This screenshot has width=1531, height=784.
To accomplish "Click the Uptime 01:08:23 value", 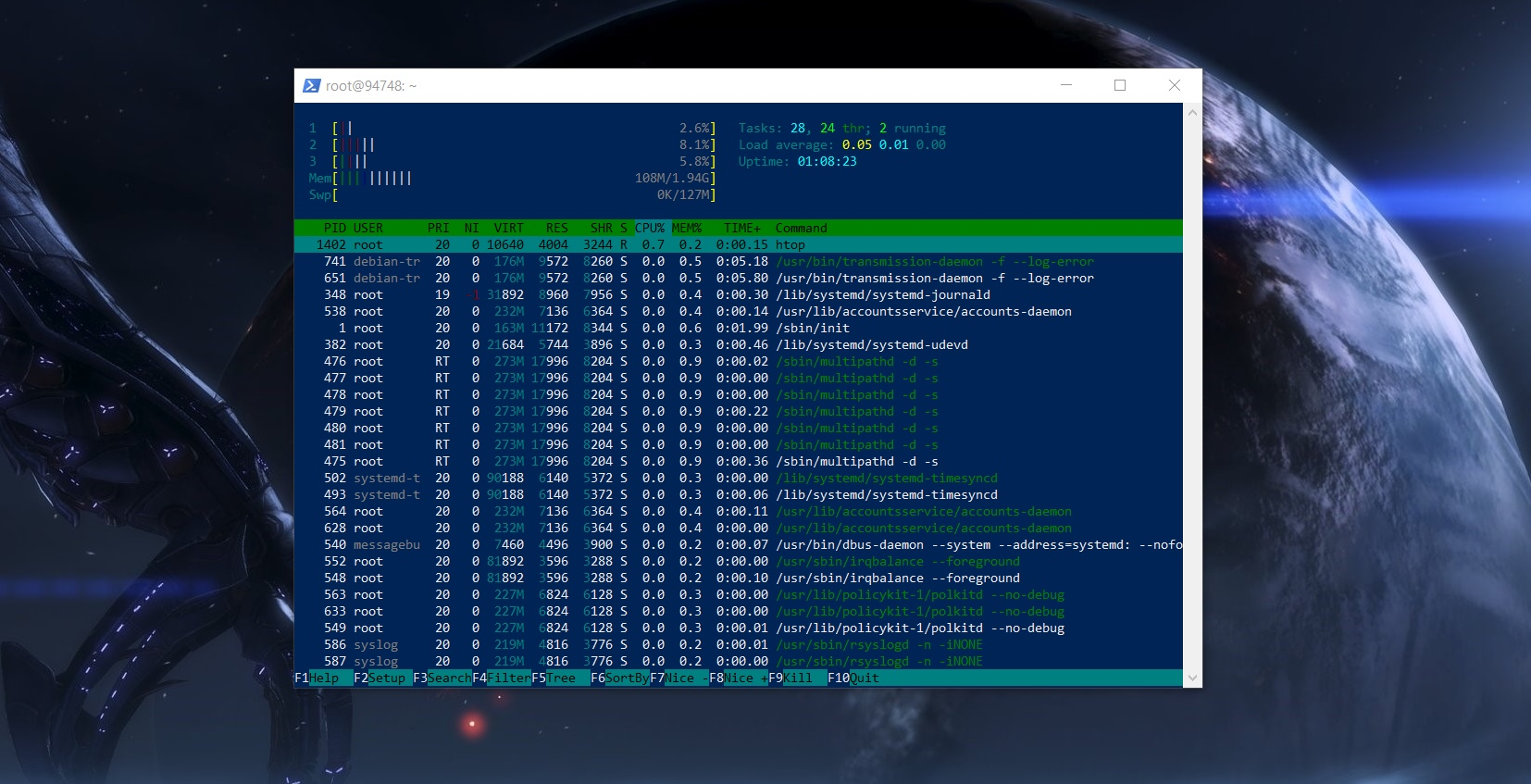I will pos(828,161).
